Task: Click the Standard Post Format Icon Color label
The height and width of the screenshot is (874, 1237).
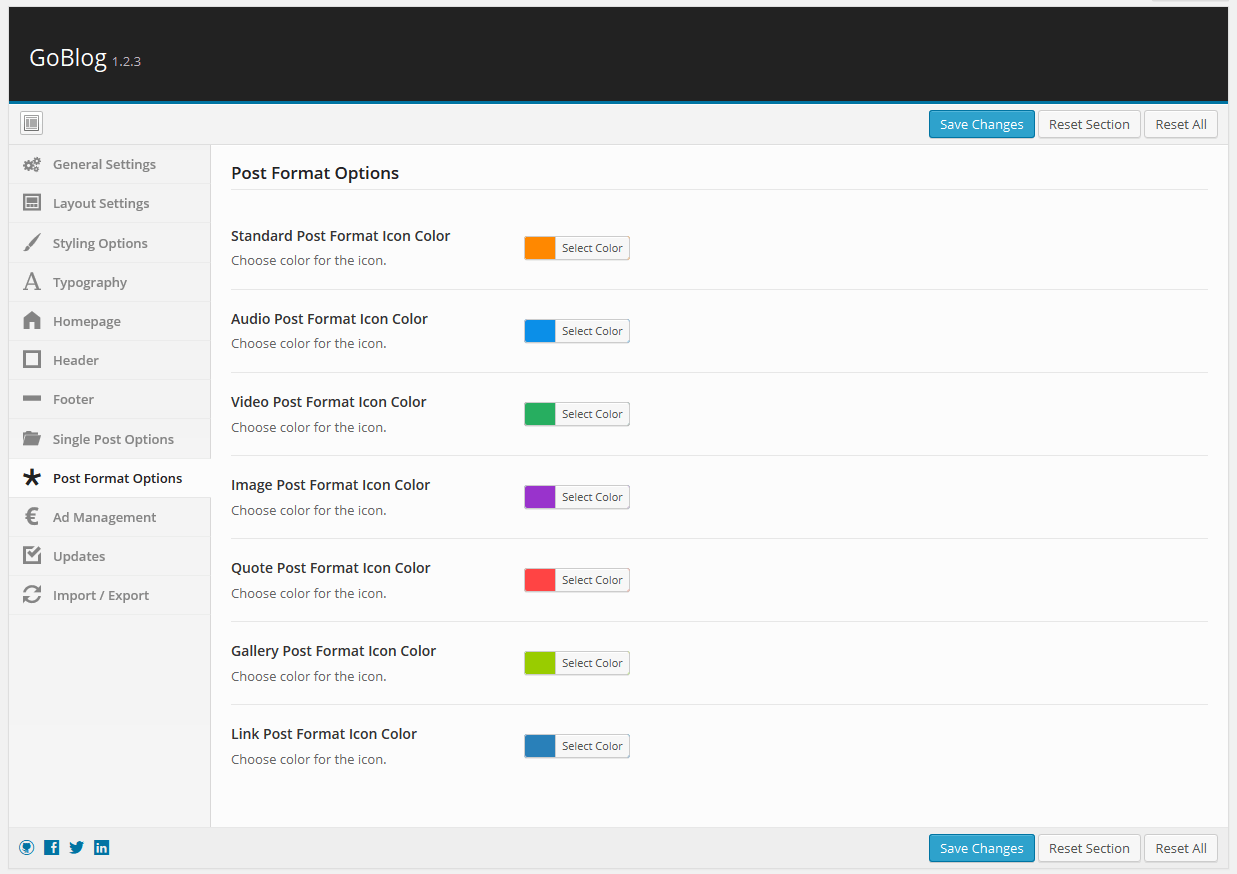Action: [x=341, y=236]
